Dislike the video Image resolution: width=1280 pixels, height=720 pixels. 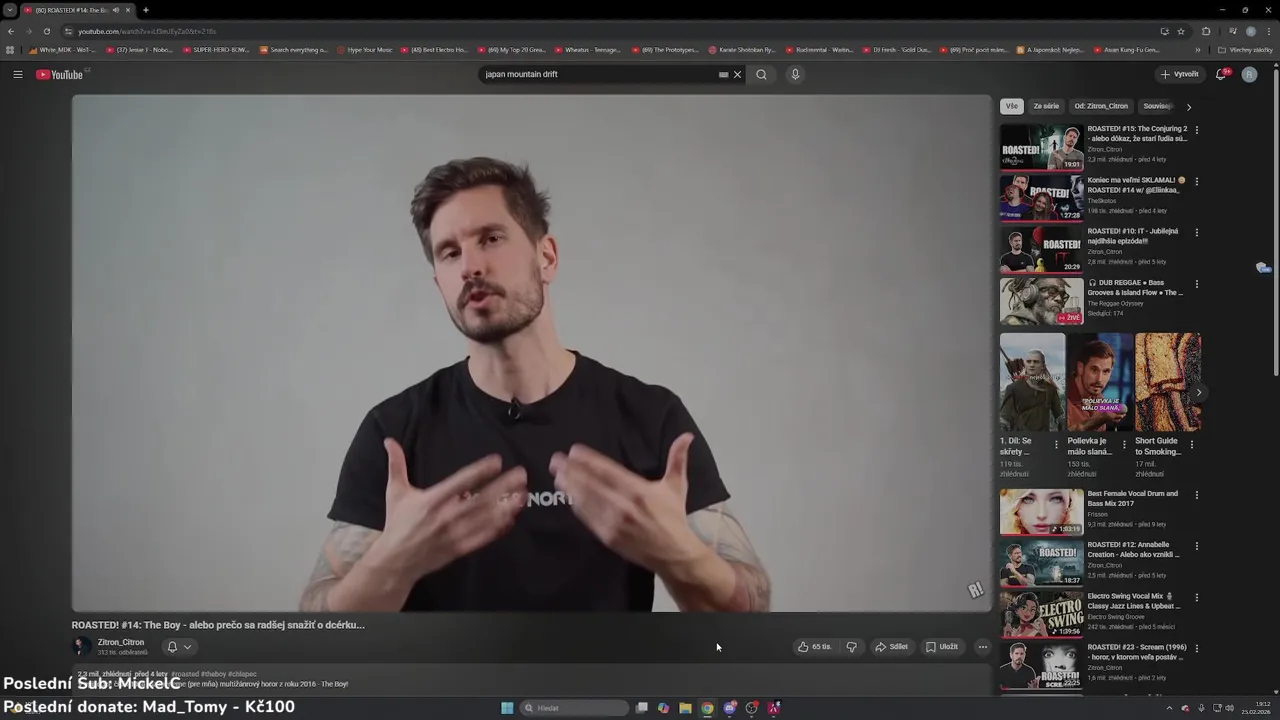tap(851, 647)
